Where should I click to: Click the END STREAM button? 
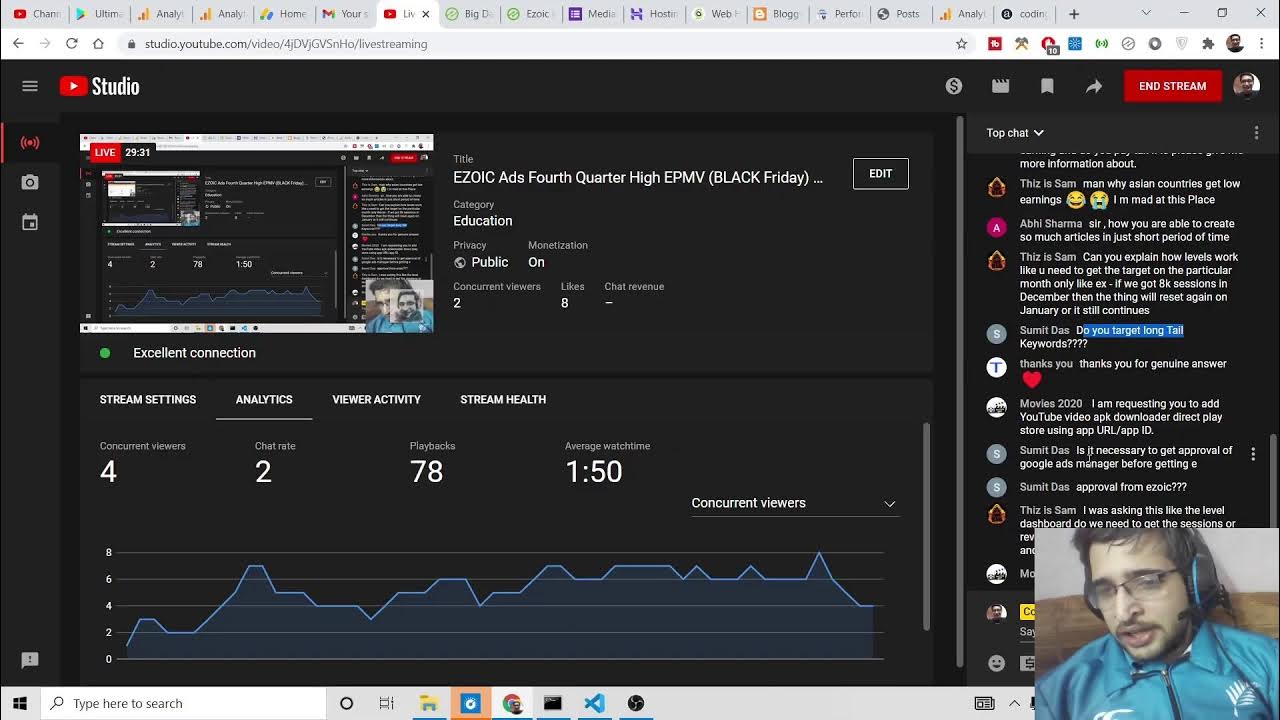point(1172,86)
